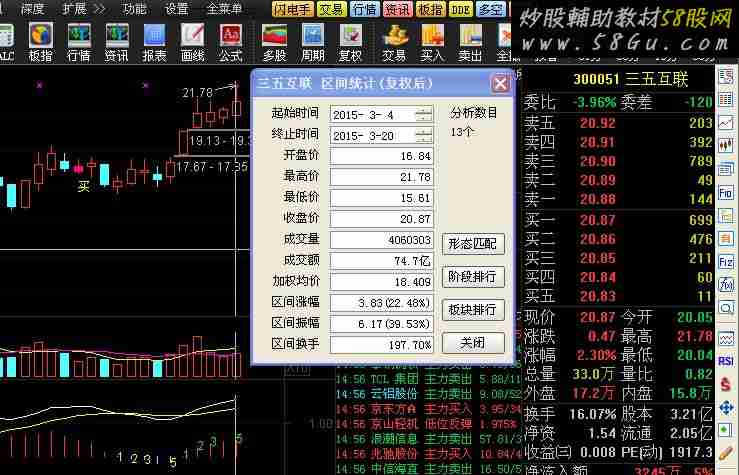This screenshot has height=475, width=739.
Task: Click the wave chart icon above RSI
Action: (726, 338)
